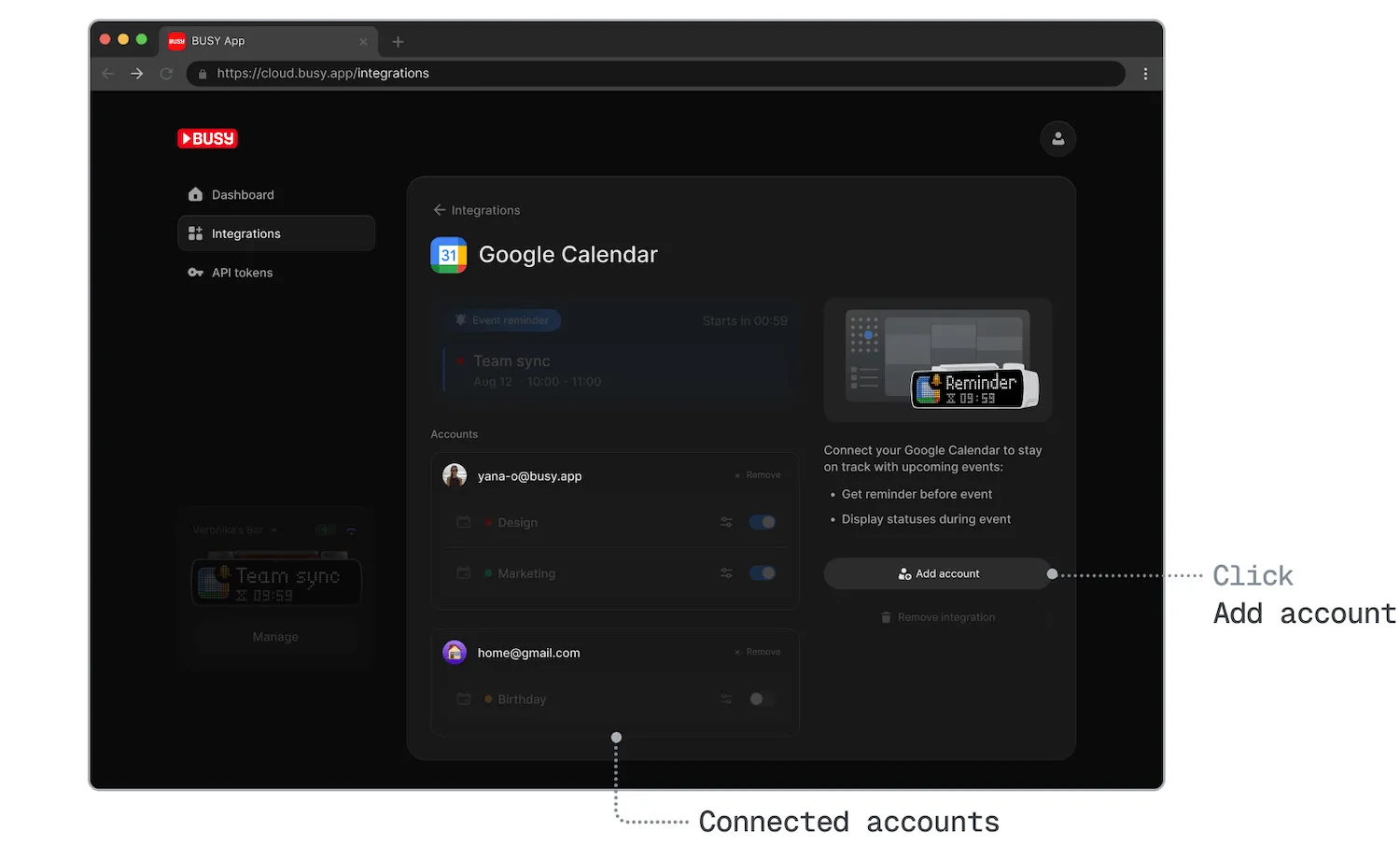The height and width of the screenshot is (860, 1400).
Task: Remove the yana-o@busy.app account
Action: 758,475
